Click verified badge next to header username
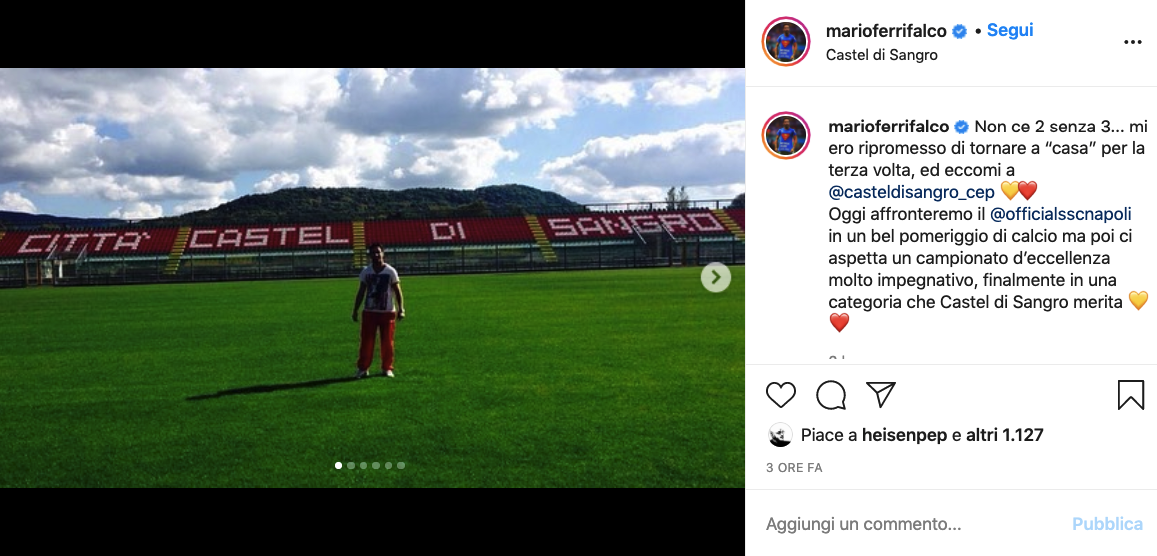The image size is (1157, 556). 959,31
